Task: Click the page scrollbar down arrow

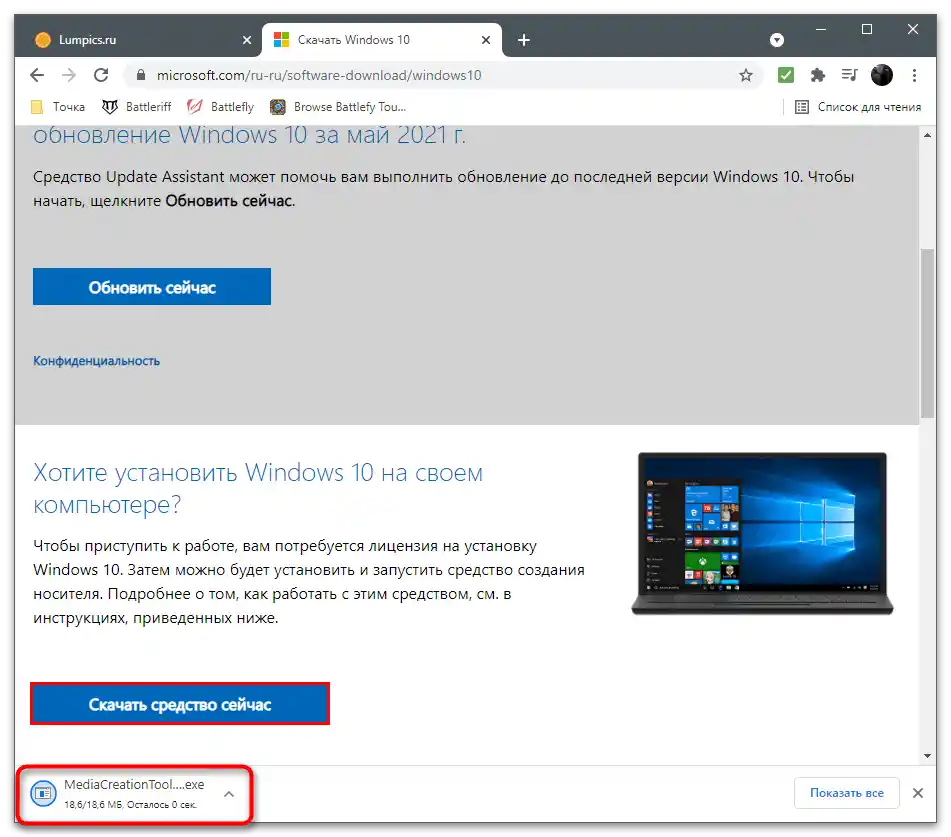Action: click(x=927, y=756)
